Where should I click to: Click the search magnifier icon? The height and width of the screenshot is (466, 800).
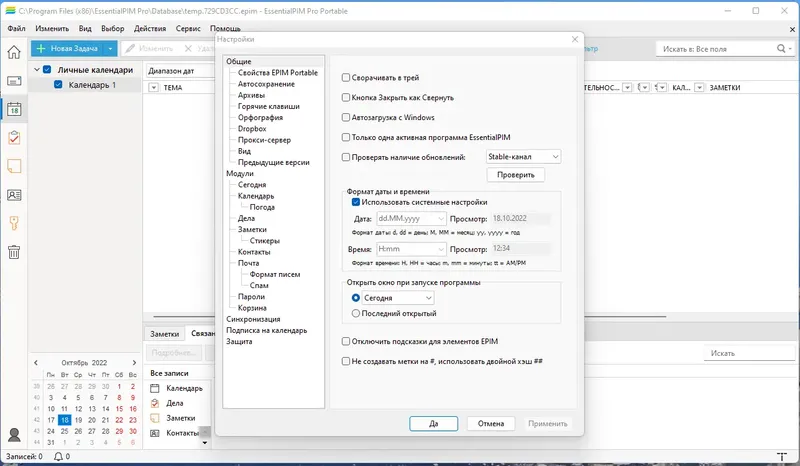[781, 48]
